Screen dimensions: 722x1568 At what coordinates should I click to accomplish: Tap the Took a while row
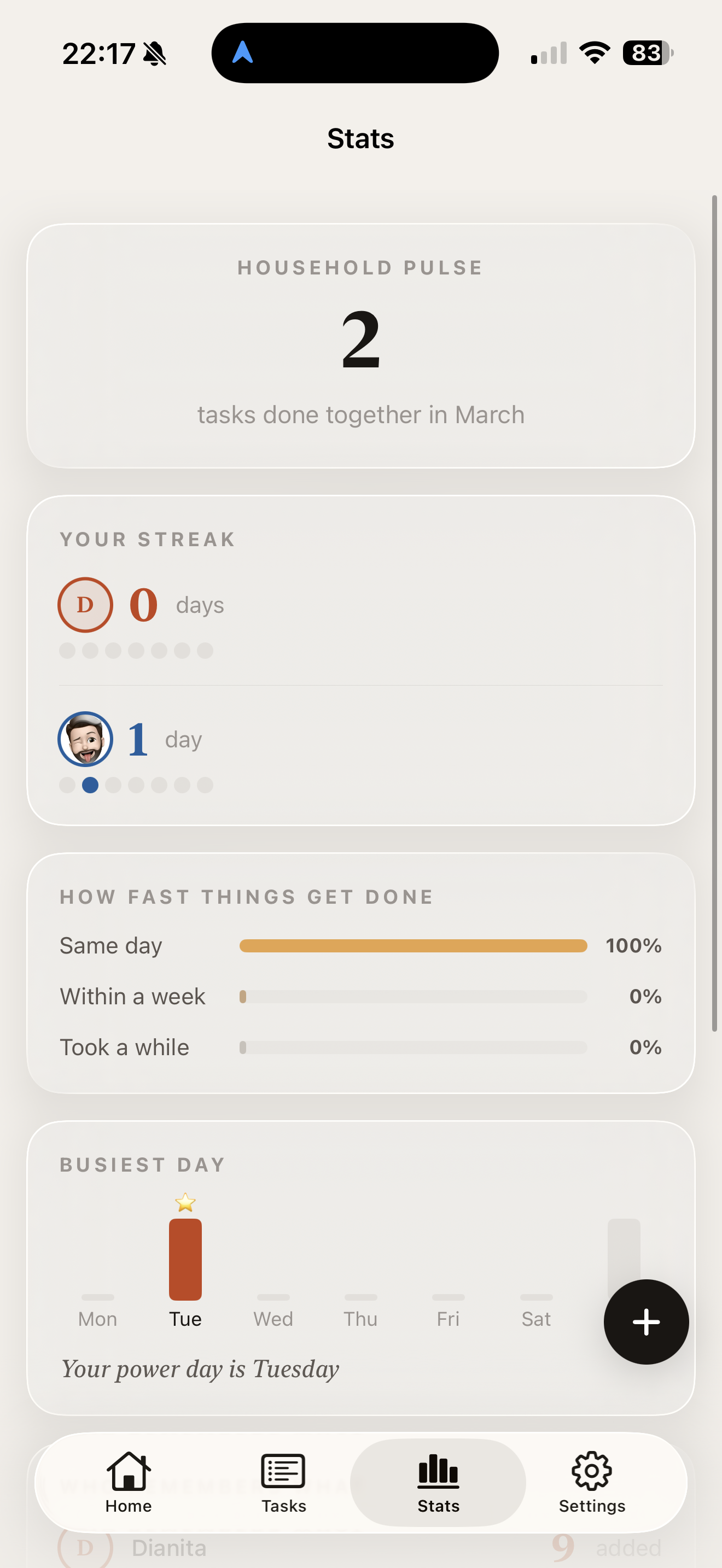pos(360,1047)
